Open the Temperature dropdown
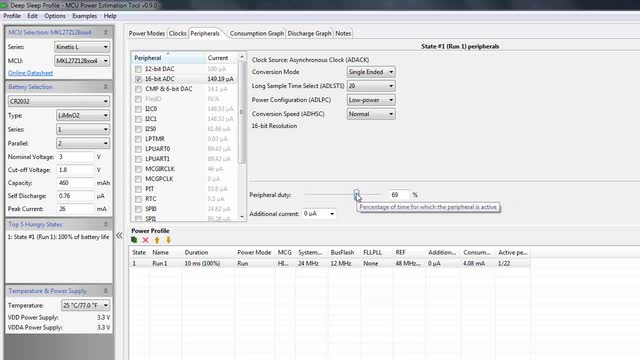The image size is (640, 360). click(86, 305)
